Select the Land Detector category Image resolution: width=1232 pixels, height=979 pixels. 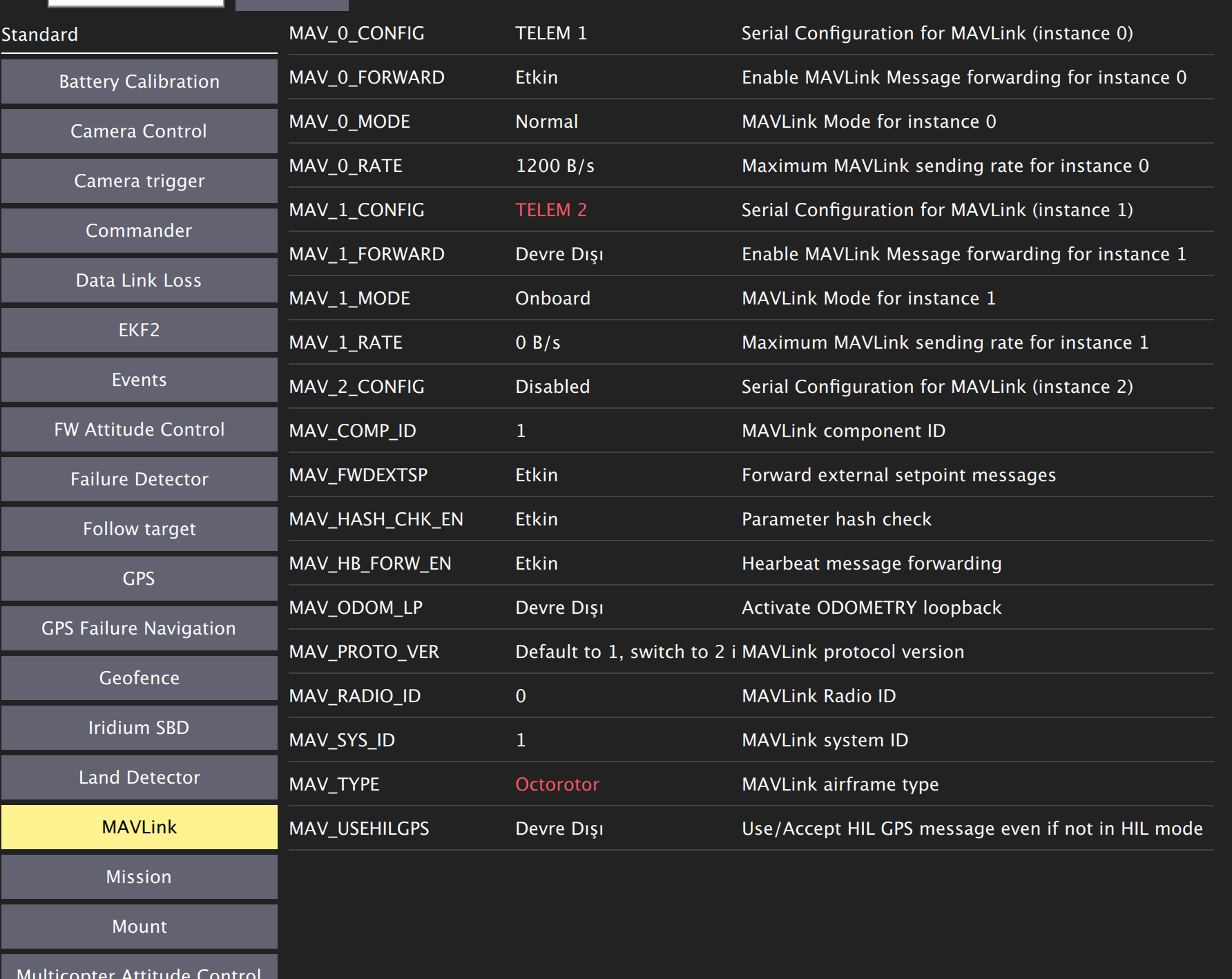[x=139, y=777]
